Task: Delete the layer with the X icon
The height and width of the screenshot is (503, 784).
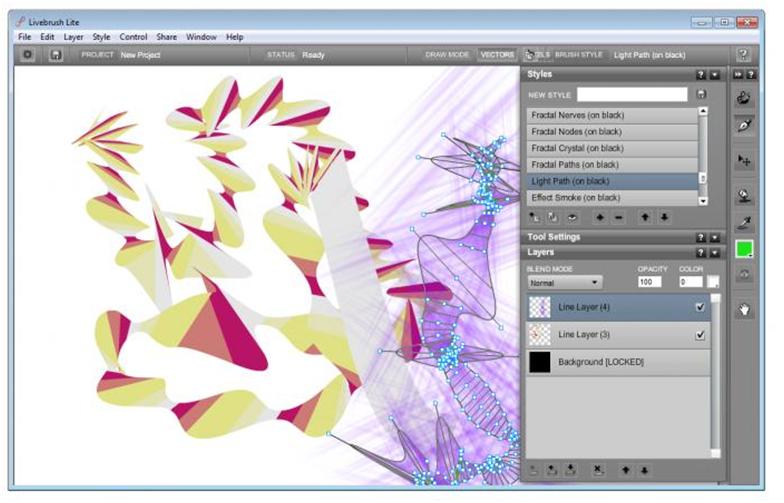Action: pyautogui.click(x=598, y=470)
